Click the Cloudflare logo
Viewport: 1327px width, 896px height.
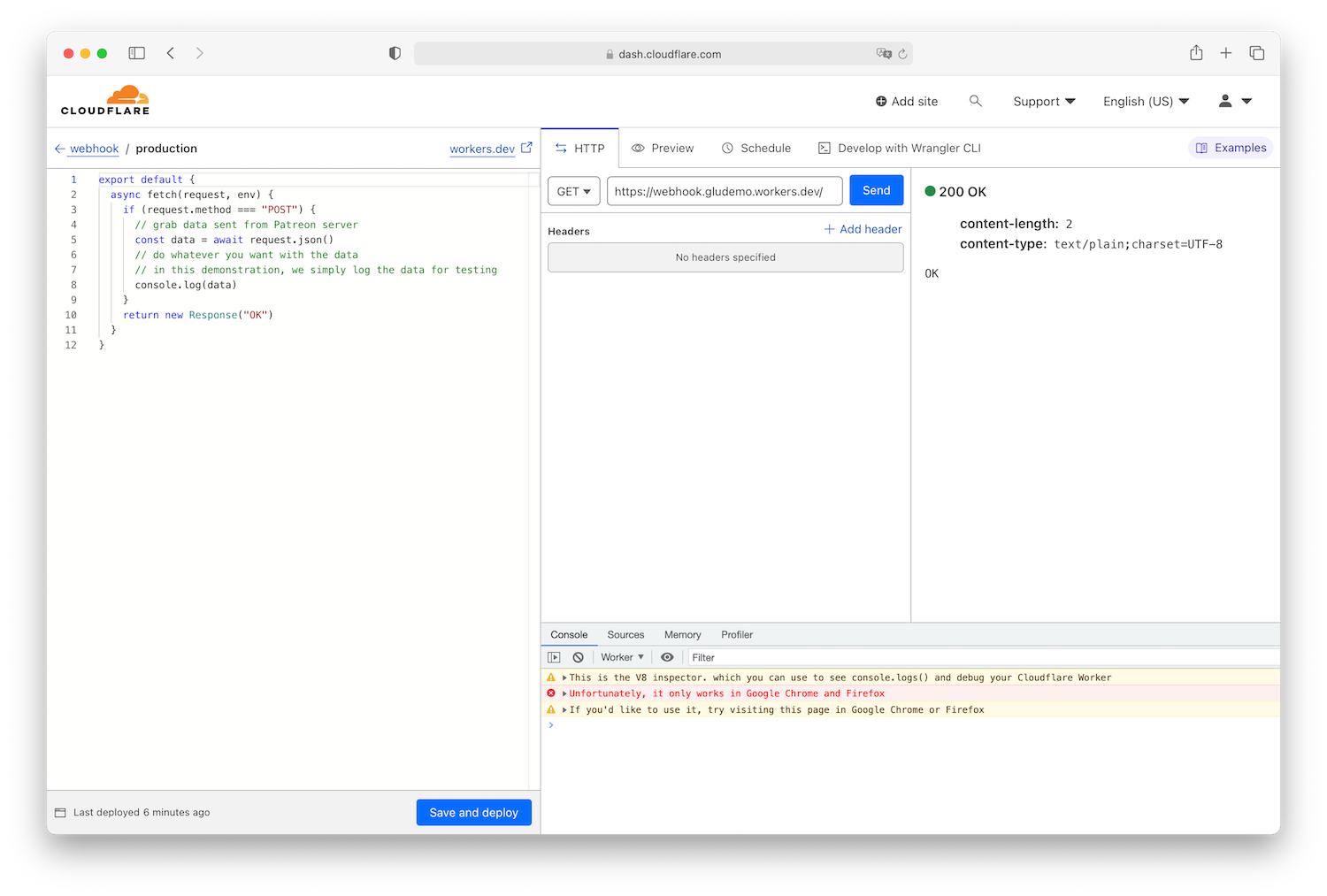pyautogui.click(x=105, y=100)
